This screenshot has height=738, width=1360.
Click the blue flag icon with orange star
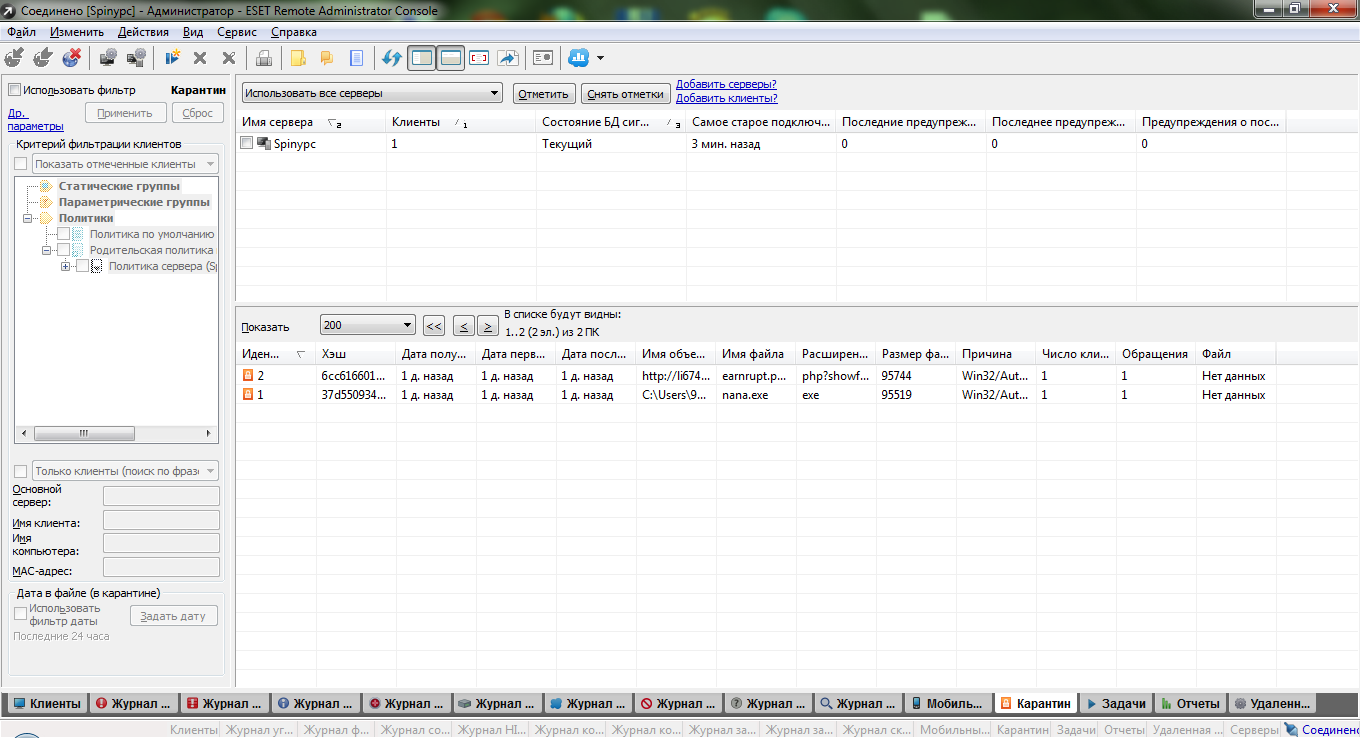click(172, 58)
